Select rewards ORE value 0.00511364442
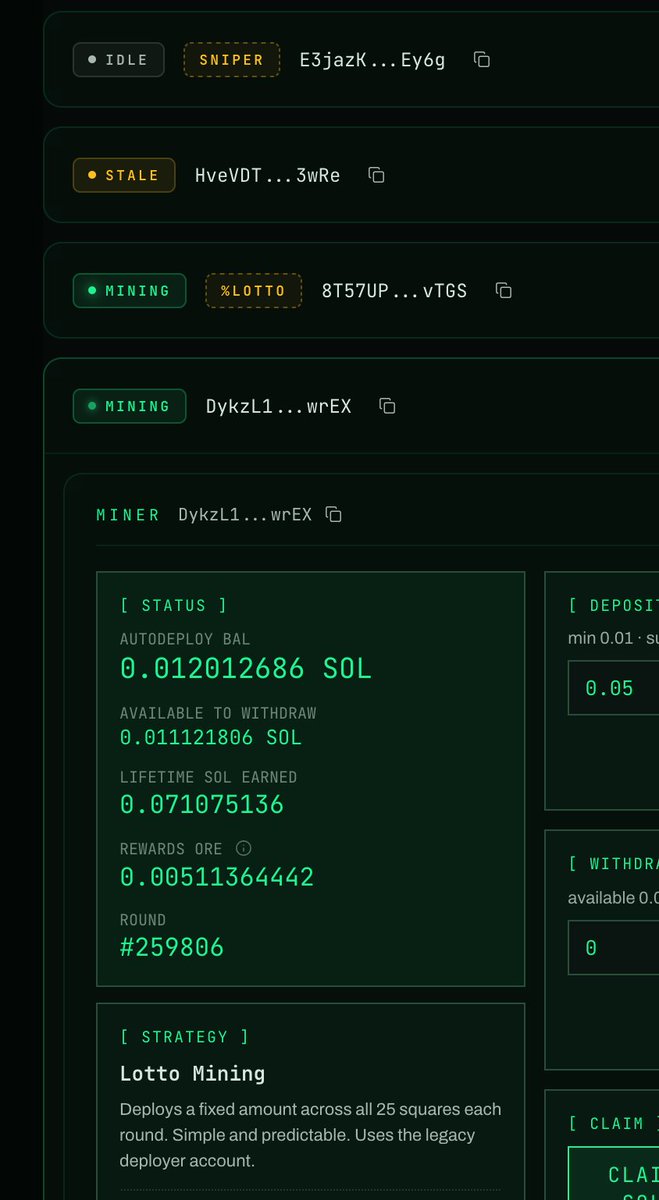The image size is (659, 1200). 217,877
